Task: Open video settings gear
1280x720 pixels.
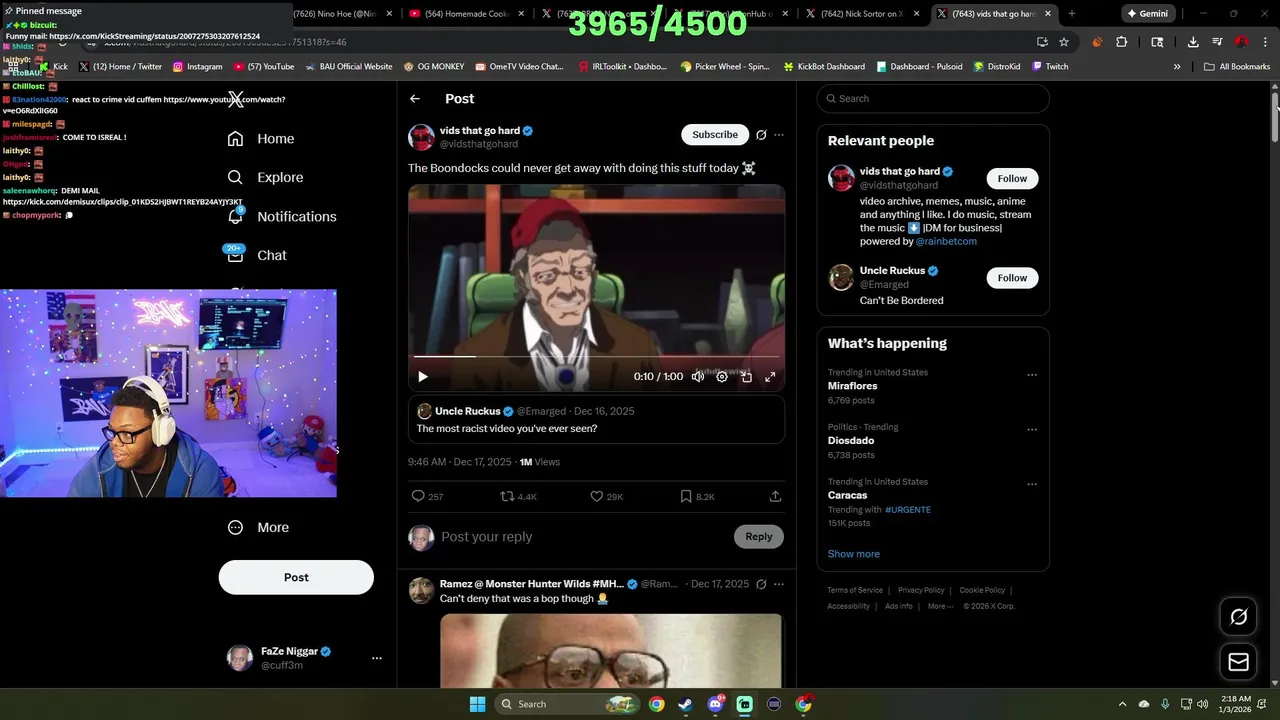Action: click(722, 377)
